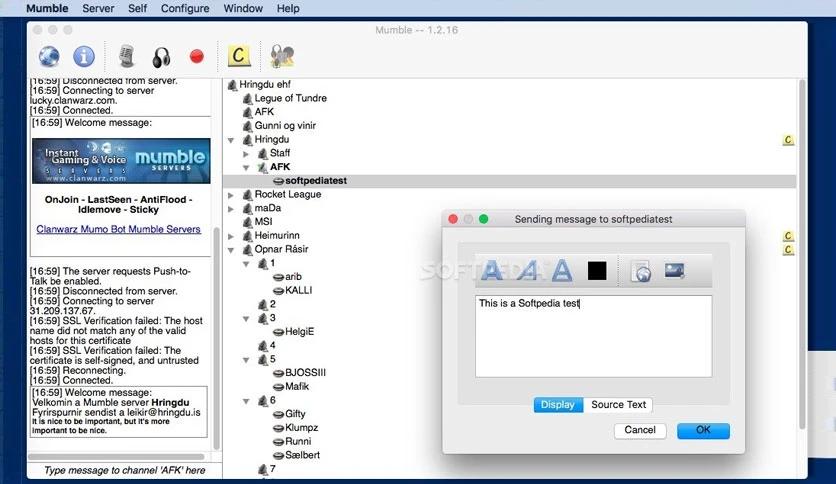
Task: Click the Clanwarz Mumble servers banner image
Action: click(121, 160)
